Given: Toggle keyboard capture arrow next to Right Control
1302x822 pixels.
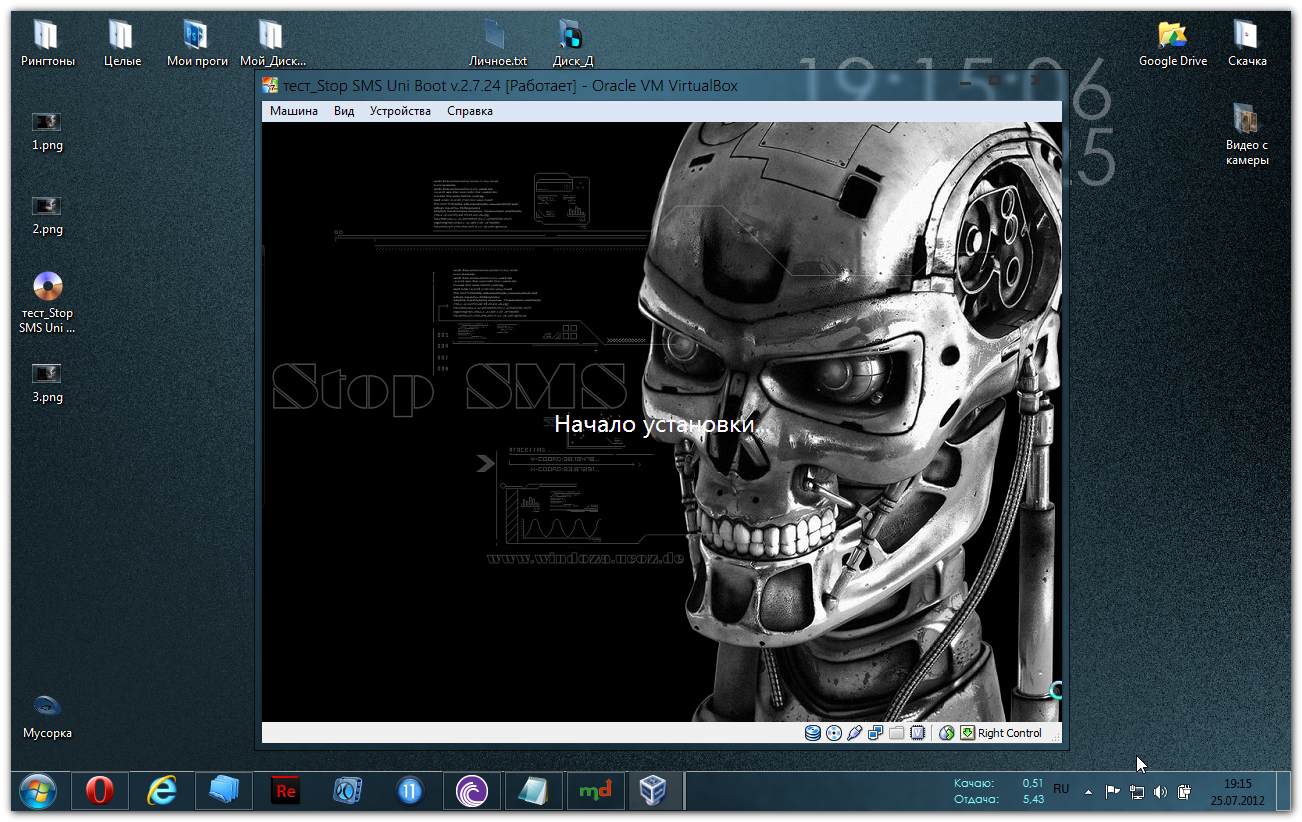Looking at the screenshot, I should point(967,733).
